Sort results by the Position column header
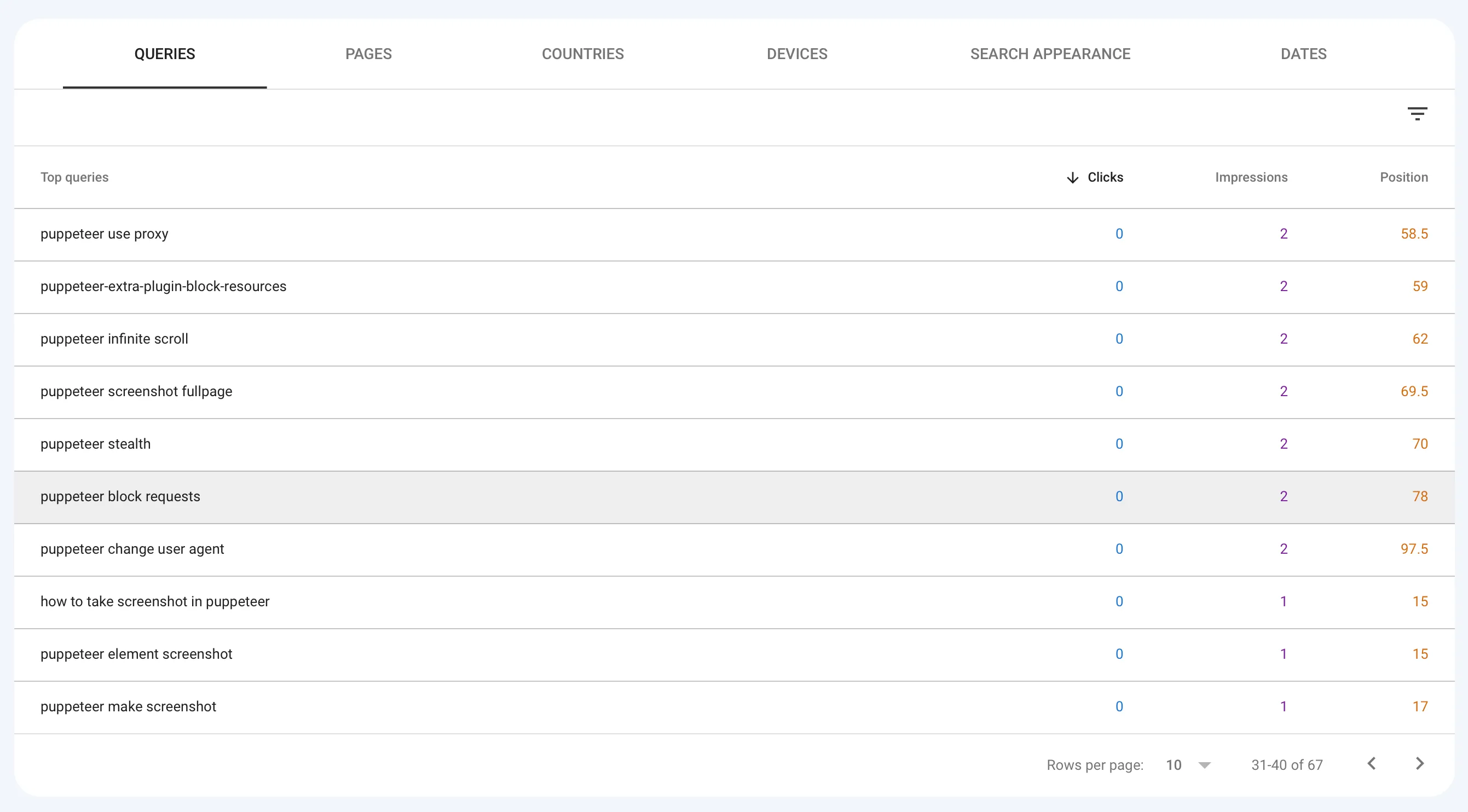1468x812 pixels. click(1404, 177)
